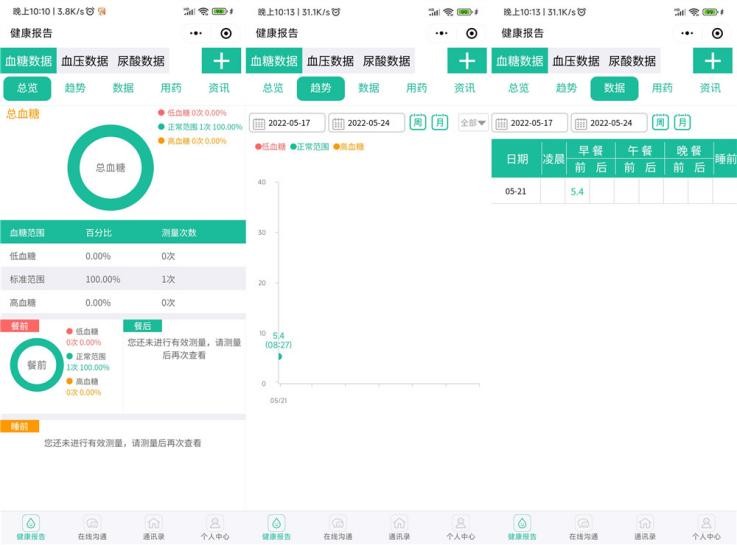The image size is (737, 545).
Task: Select 总览 pill in left screen
Action: coord(27,88)
